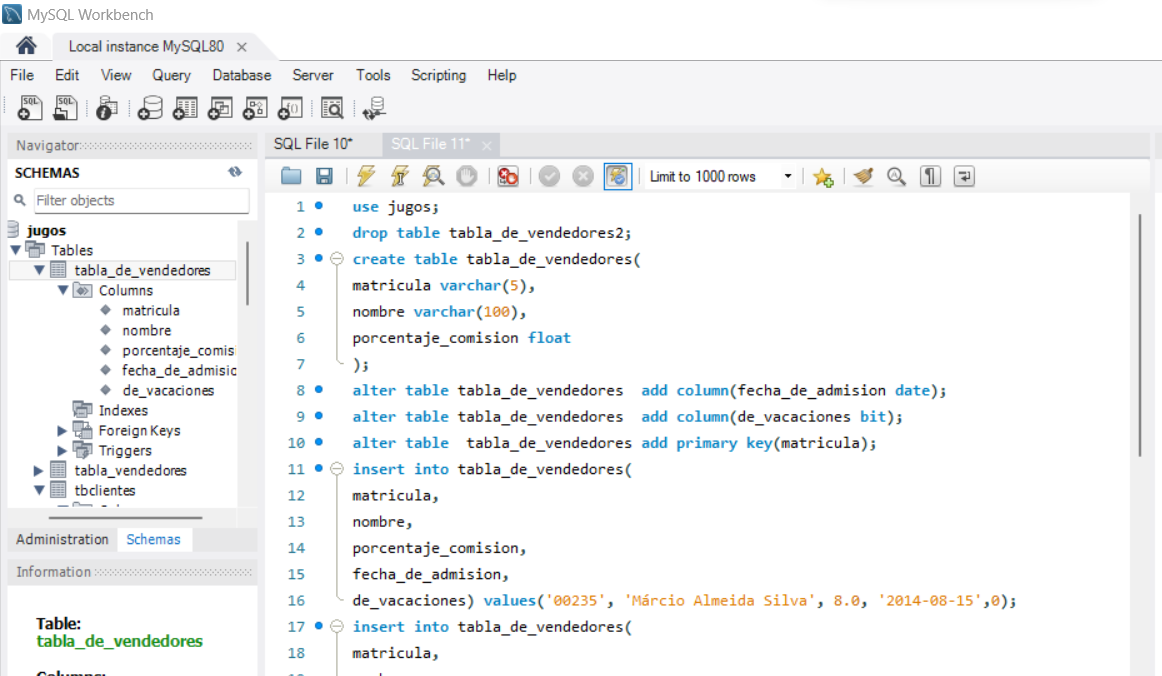Fold the create table block at line 3
This screenshot has height=676, width=1162.
coord(336,259)
